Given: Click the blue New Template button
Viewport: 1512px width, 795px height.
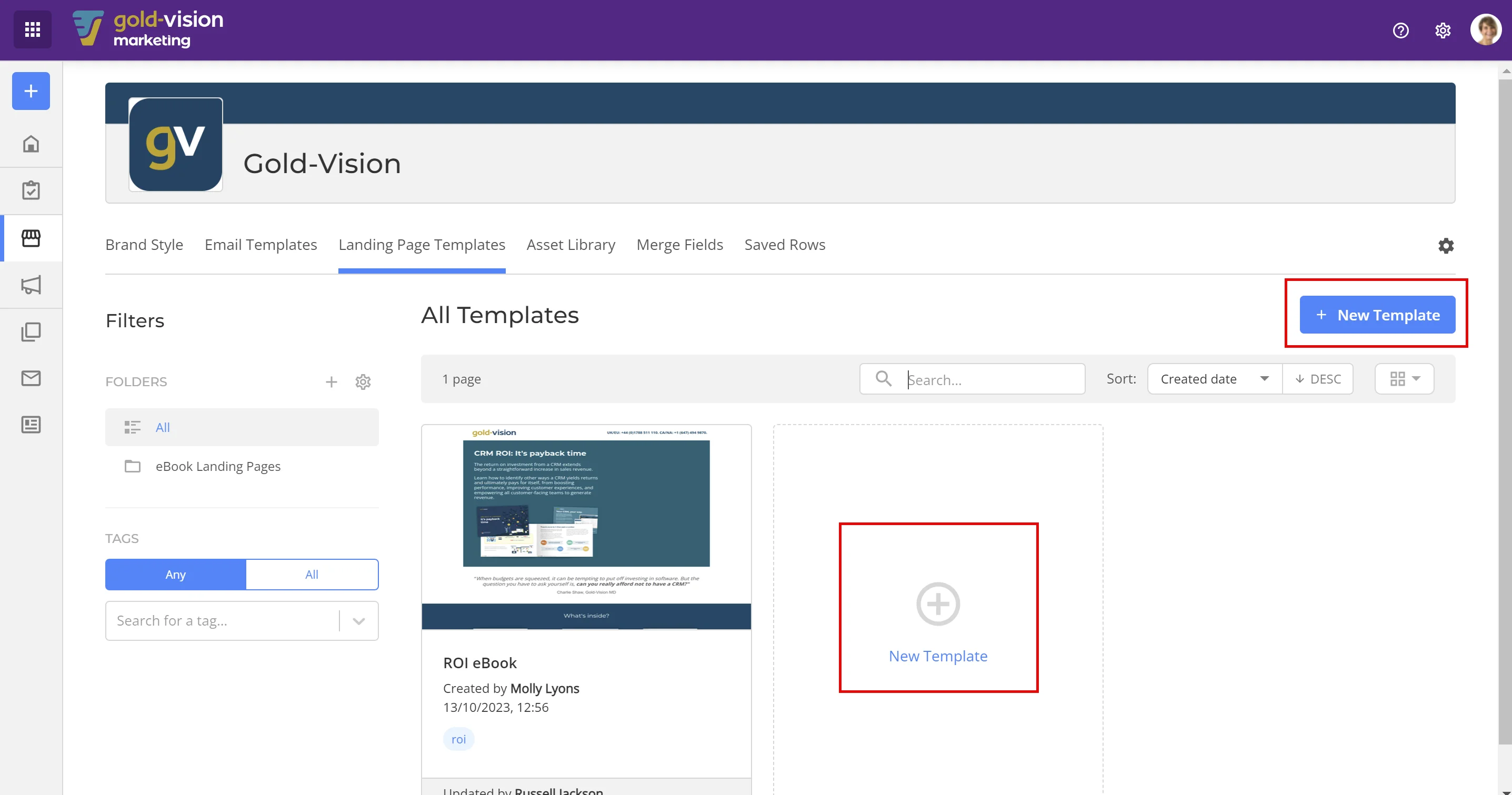Looking at the screenshot, I should coord(1377,315).
